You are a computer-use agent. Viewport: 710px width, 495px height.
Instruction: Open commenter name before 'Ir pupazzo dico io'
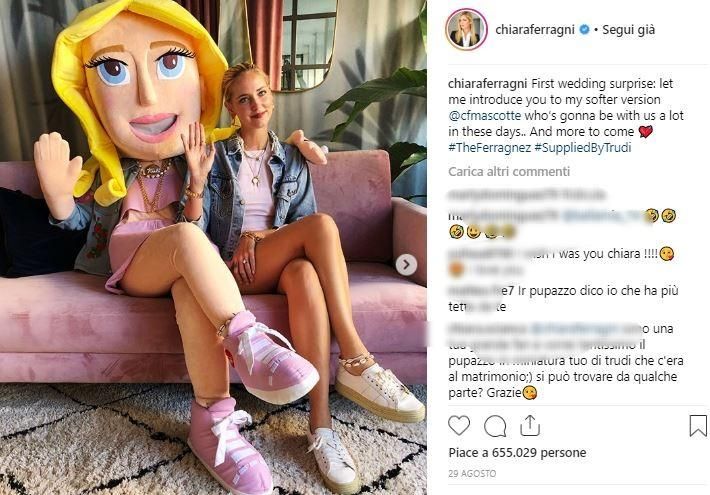(x=481, y=291)
